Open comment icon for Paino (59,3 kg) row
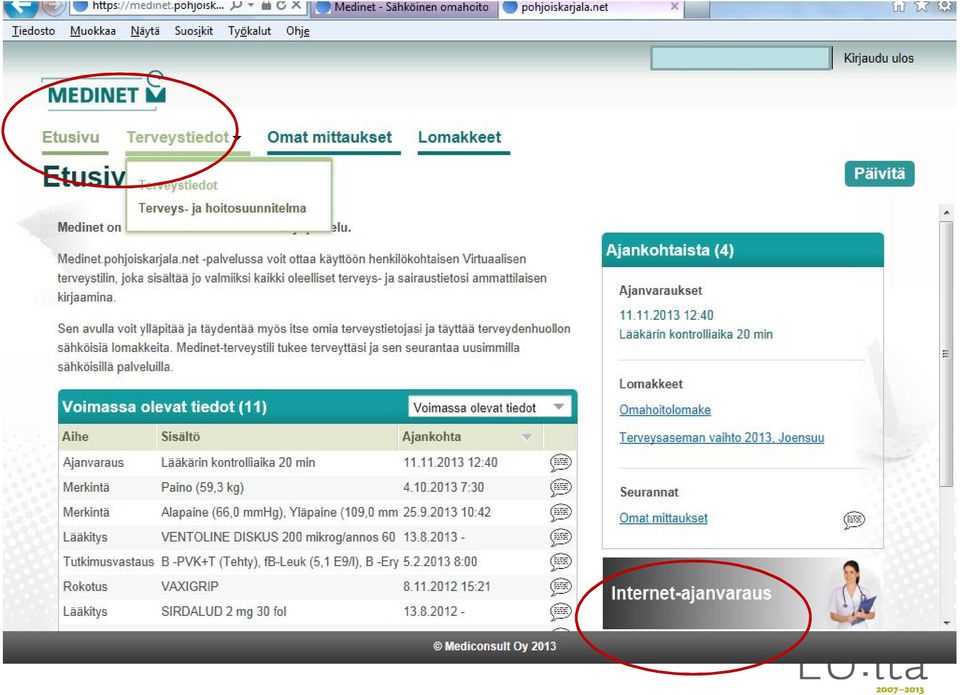Image resolution: width=960 pixels, height=695 pixels. [x=560, y=487]
